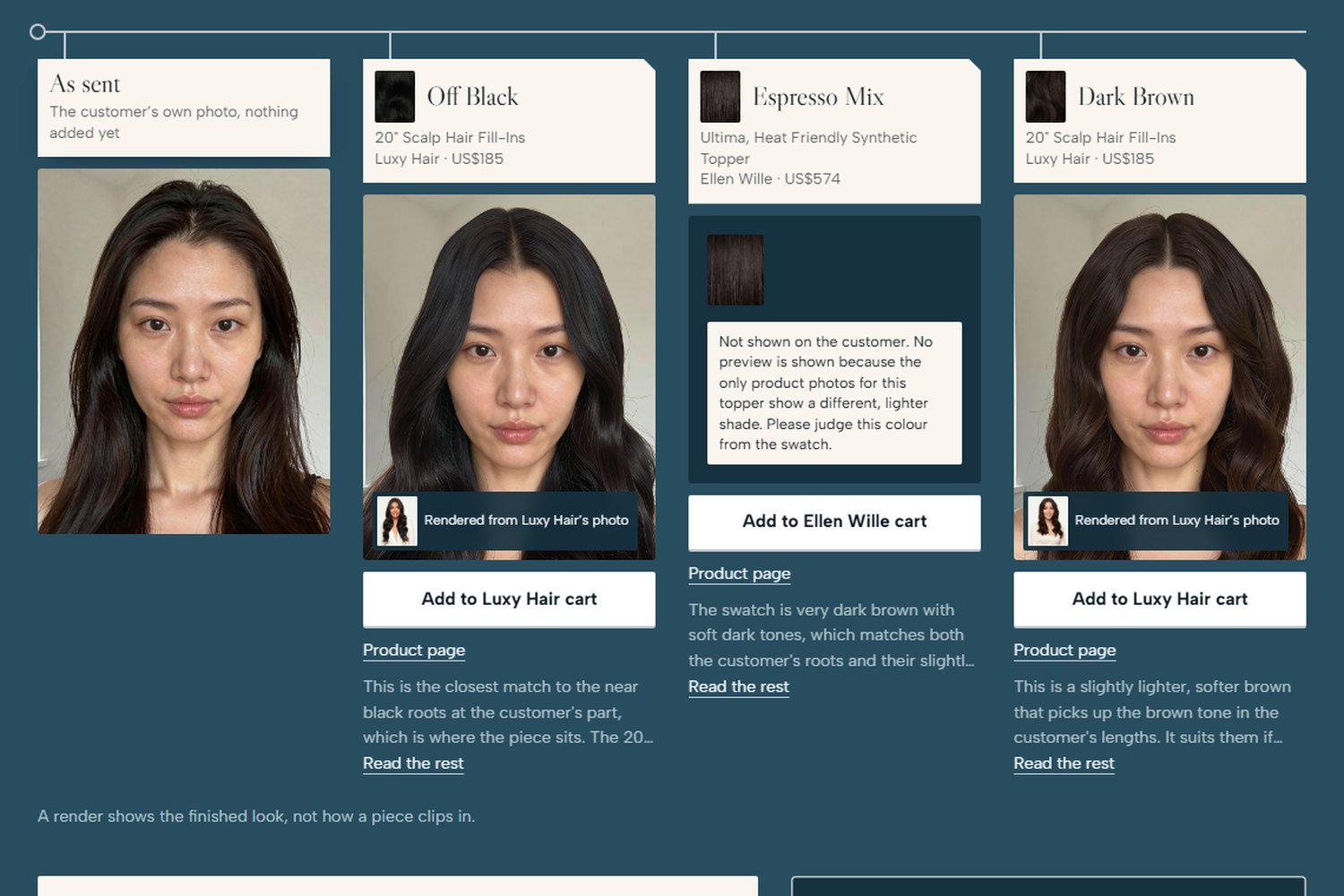Add Off Black to Luxy Hair cart
The width and height of the screenshot is (1344, 896).
click(x=509, y=599)
